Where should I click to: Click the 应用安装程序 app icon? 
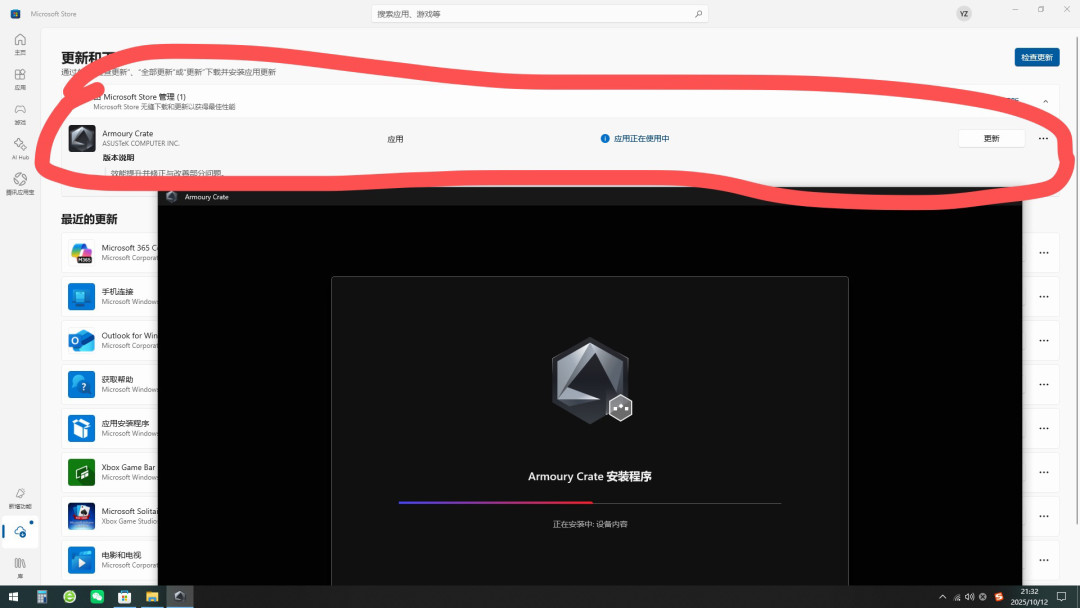(x=81, y=428)
